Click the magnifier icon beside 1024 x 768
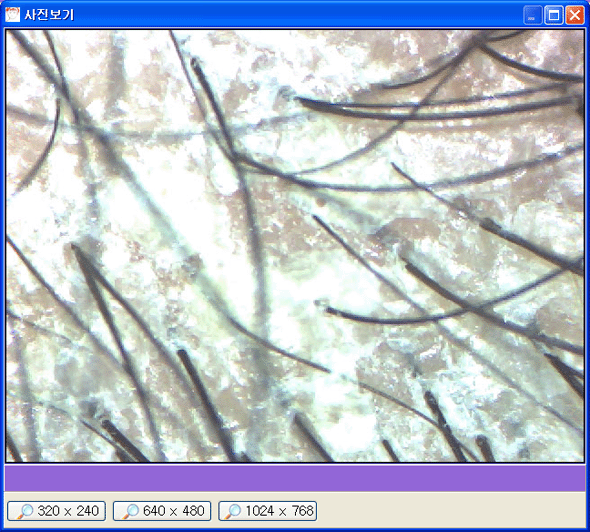 (x=234, y=511)
